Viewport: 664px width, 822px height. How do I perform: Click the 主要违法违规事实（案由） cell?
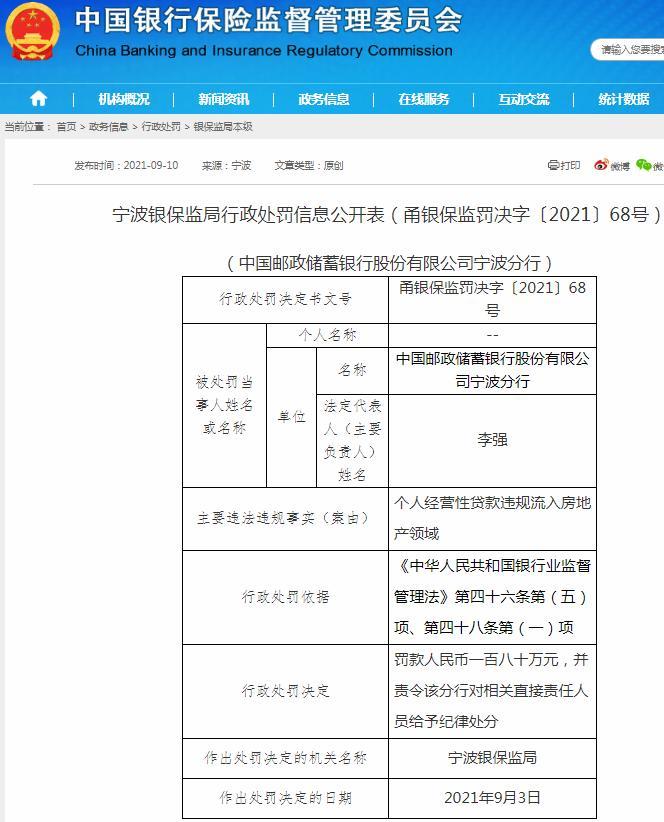[x=285, y=519]
